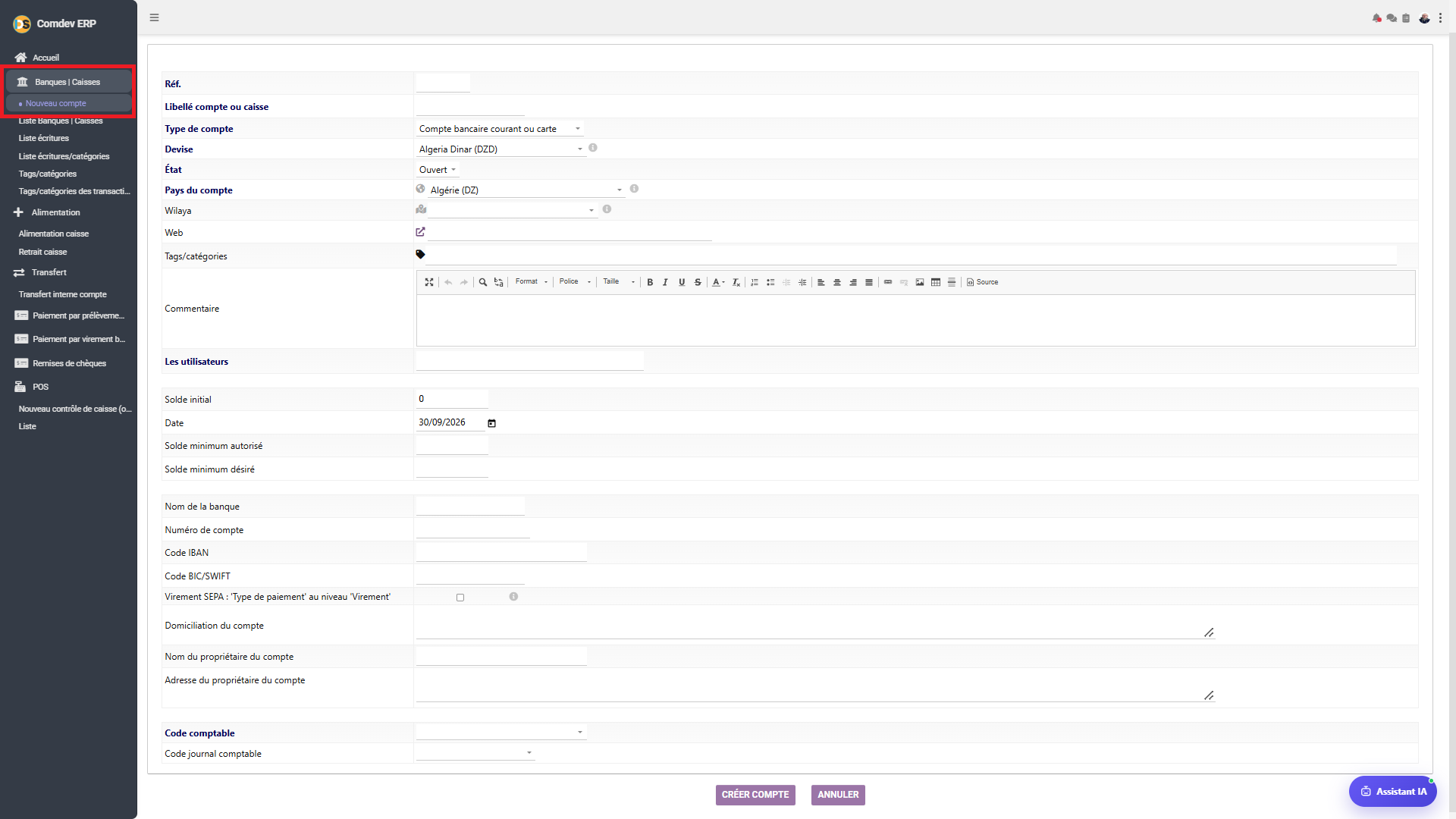
Task: Apply underline formatting in editor
Action: pos(682,282)
